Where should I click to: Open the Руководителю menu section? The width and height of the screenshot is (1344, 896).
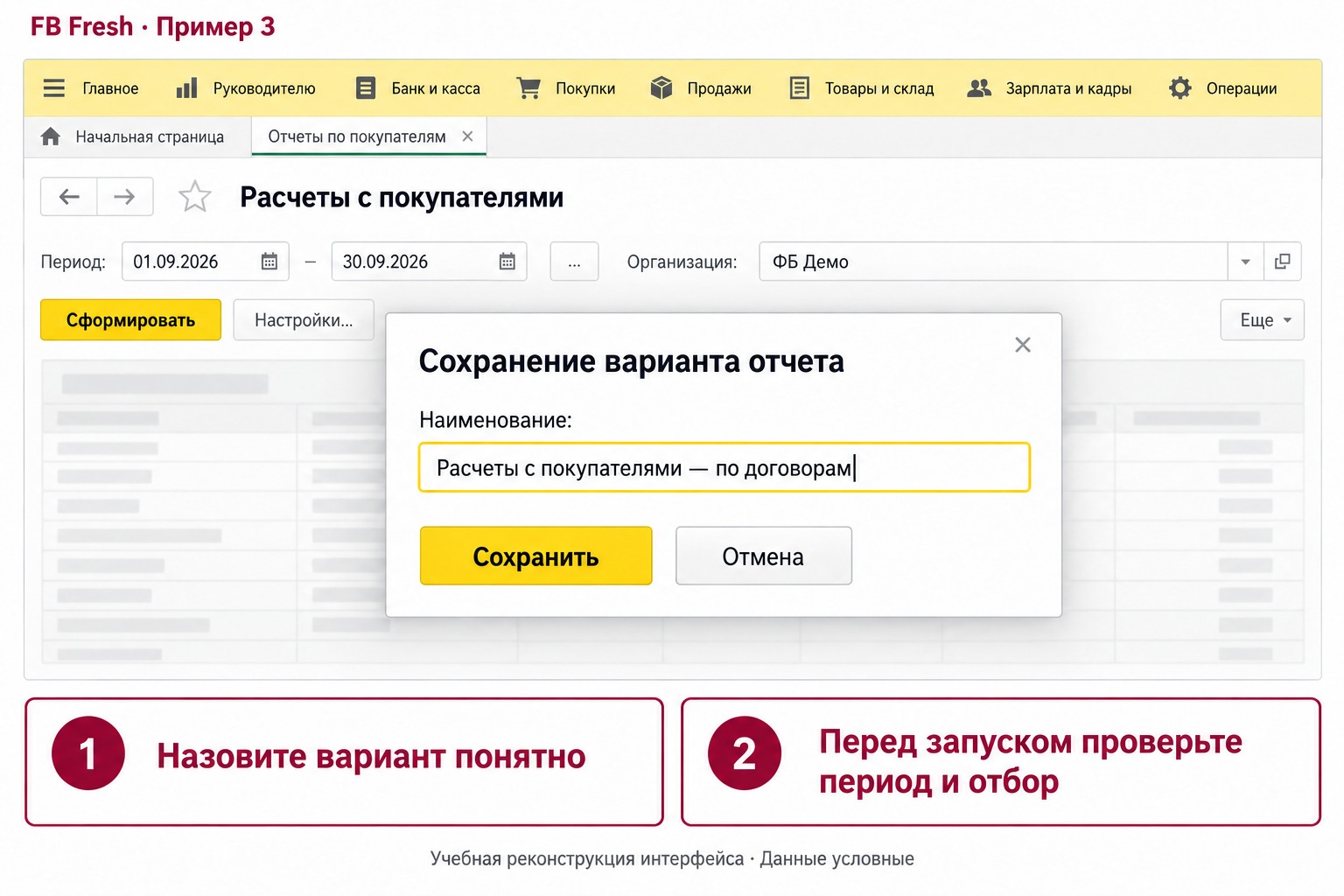click(x=264, y=88)
